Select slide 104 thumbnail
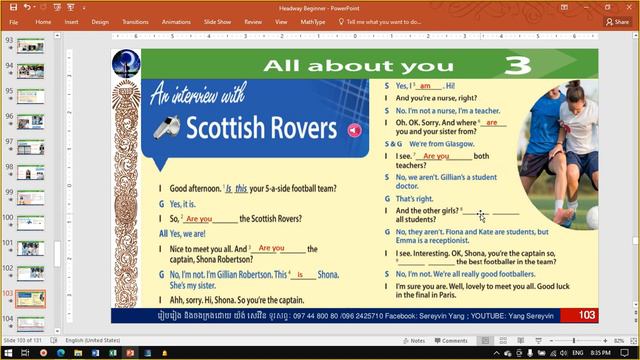This screenshot has height=360, width=640. click(31, 324)
